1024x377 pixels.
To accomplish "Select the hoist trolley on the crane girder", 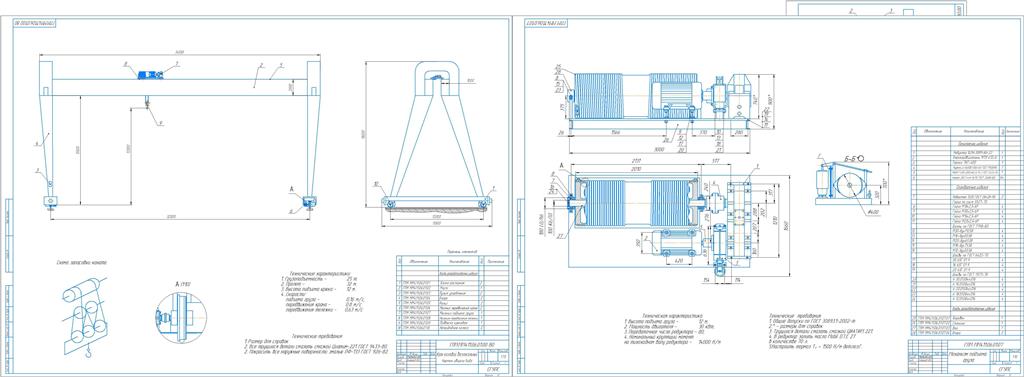I will (x=150, y=74).
